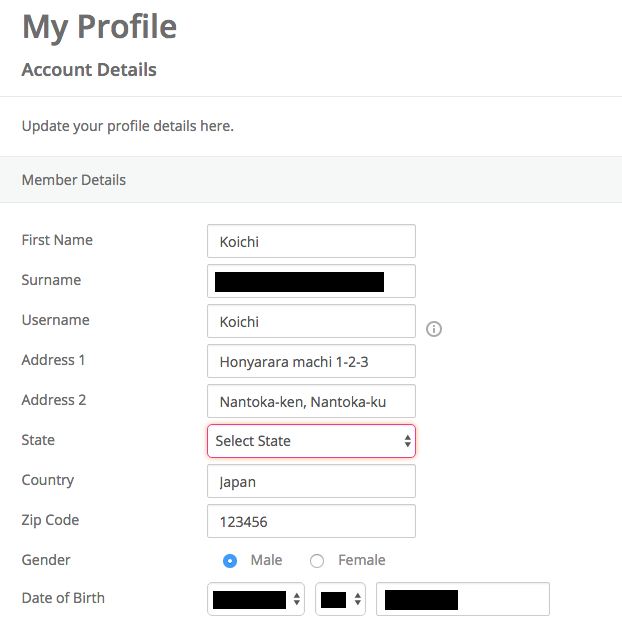Click into the Username text field

click(x=311, y=321)
